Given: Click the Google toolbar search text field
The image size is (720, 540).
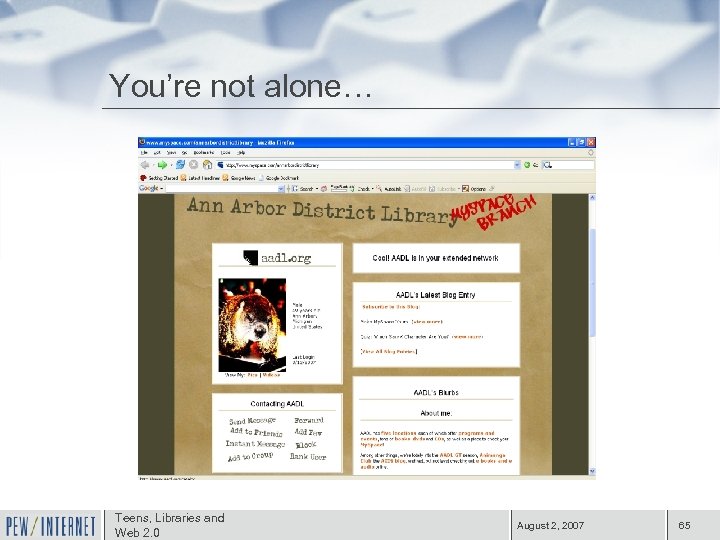Looking at the screenshot, I should [x=222, y=189].
